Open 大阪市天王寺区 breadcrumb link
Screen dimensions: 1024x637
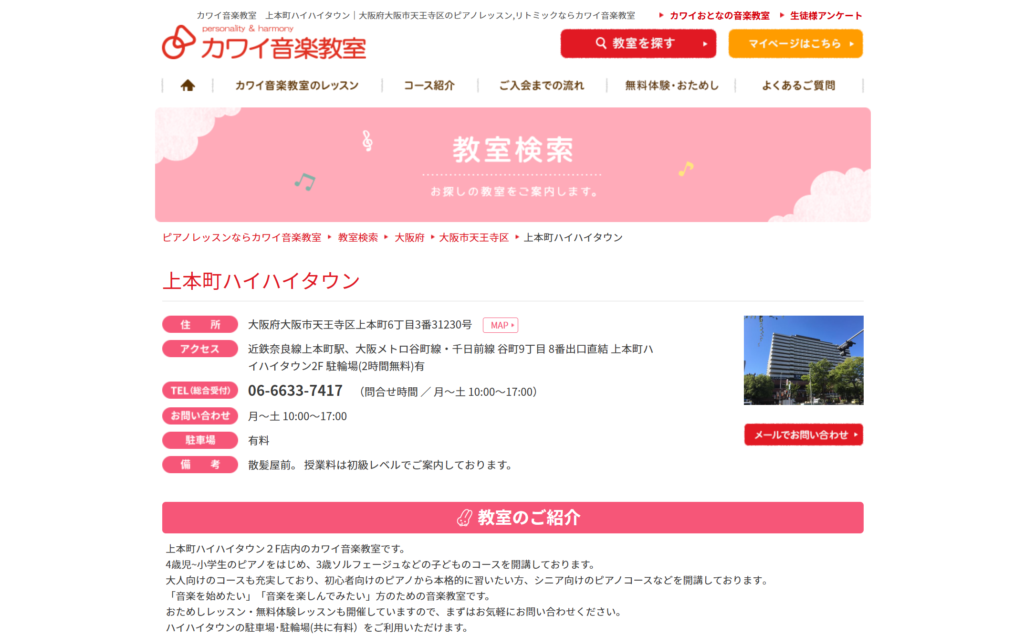click(x=473, y=238)
